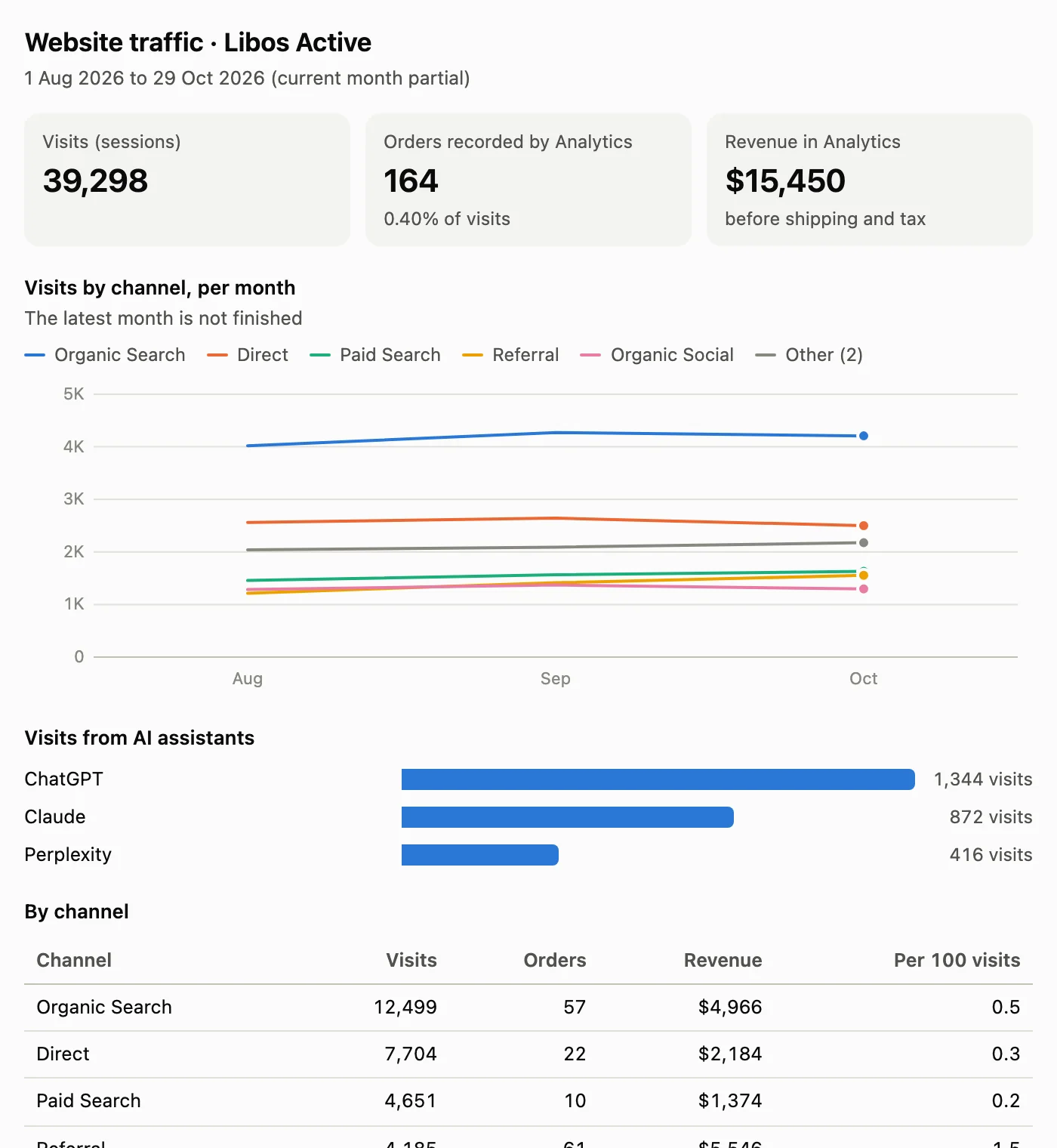The image size is (1057, 1148).
Task: Click the Channel column header
Action: point(74,960)
